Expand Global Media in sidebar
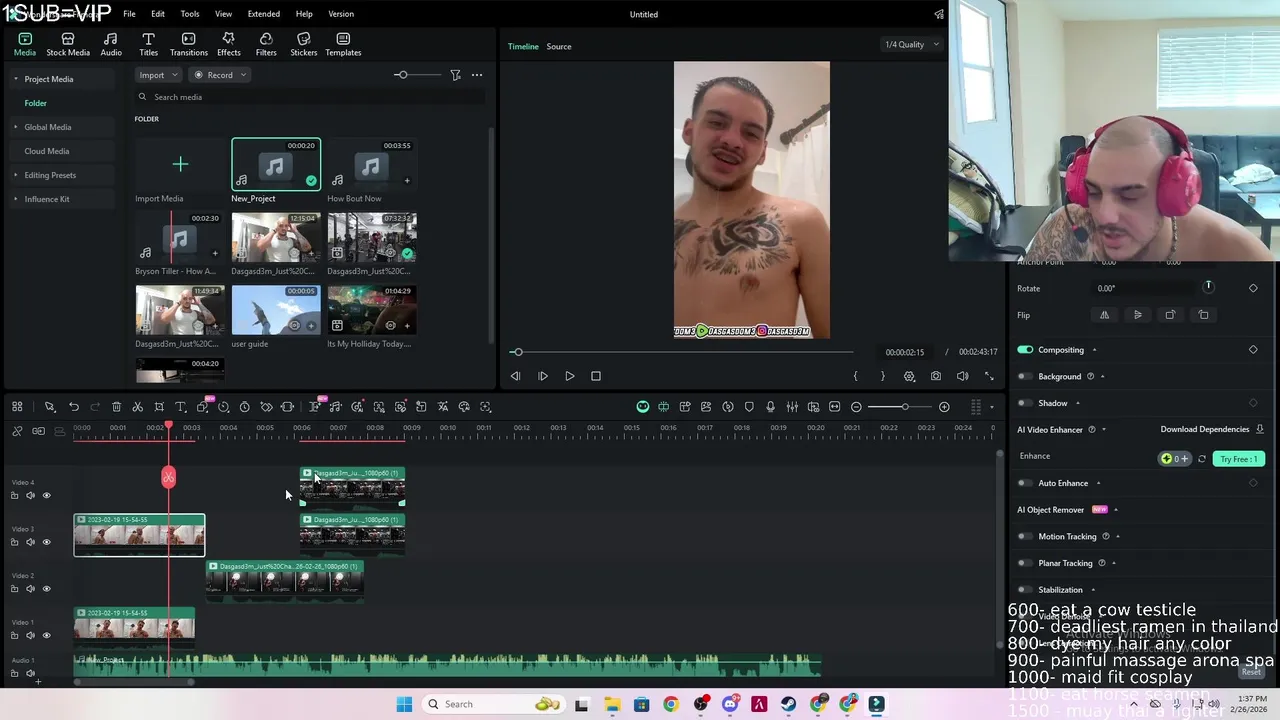The height and width of the screenshot is (720, 1280). 16,127
